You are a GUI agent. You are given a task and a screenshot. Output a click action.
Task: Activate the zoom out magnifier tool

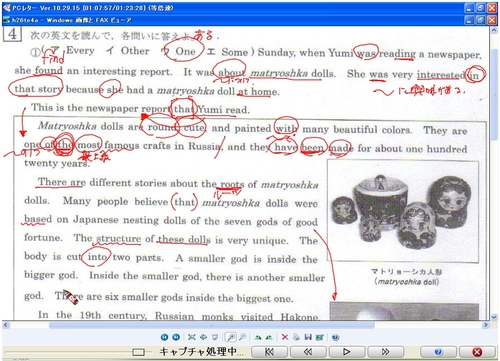click(x=242, y=337)
